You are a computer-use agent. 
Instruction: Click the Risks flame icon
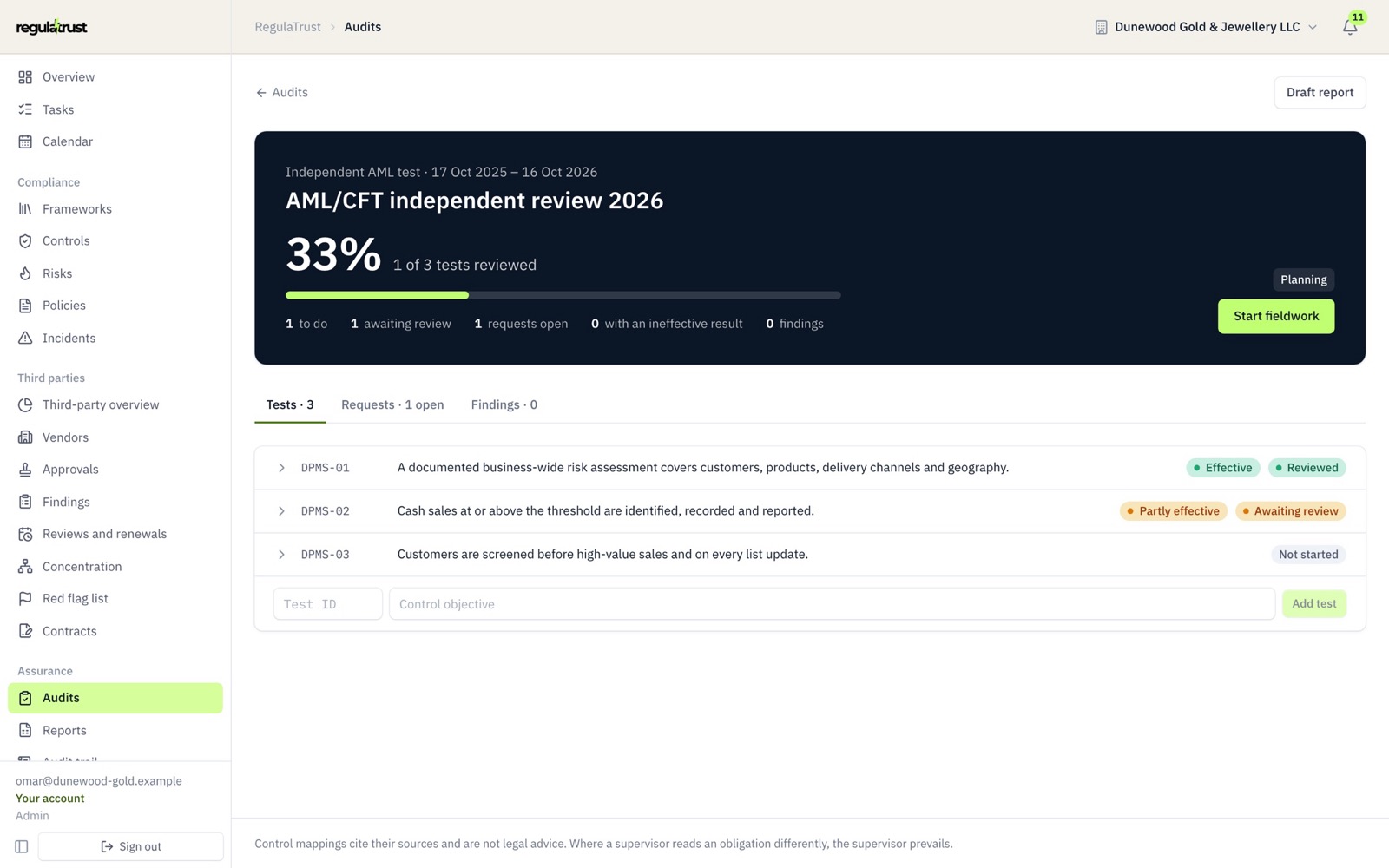25,273
